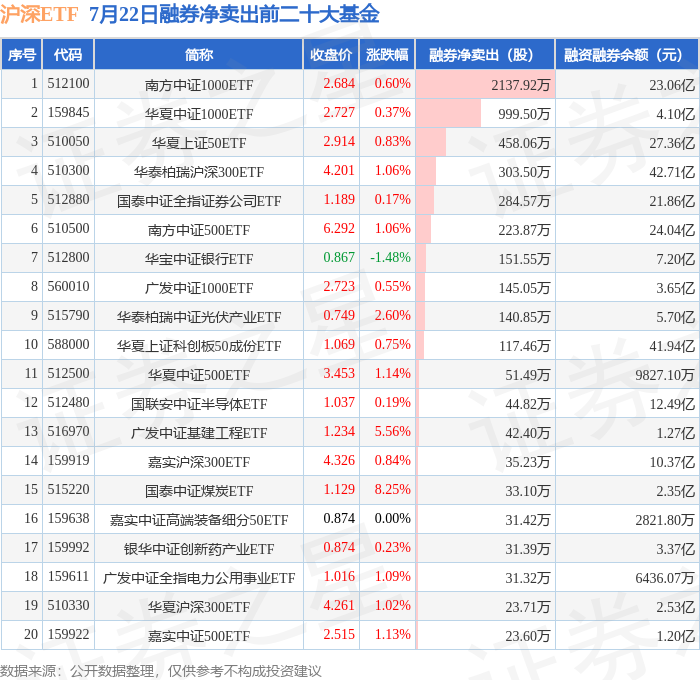
Task: Select fund name 广发中证1000ETF
Action: coord(199,288)
